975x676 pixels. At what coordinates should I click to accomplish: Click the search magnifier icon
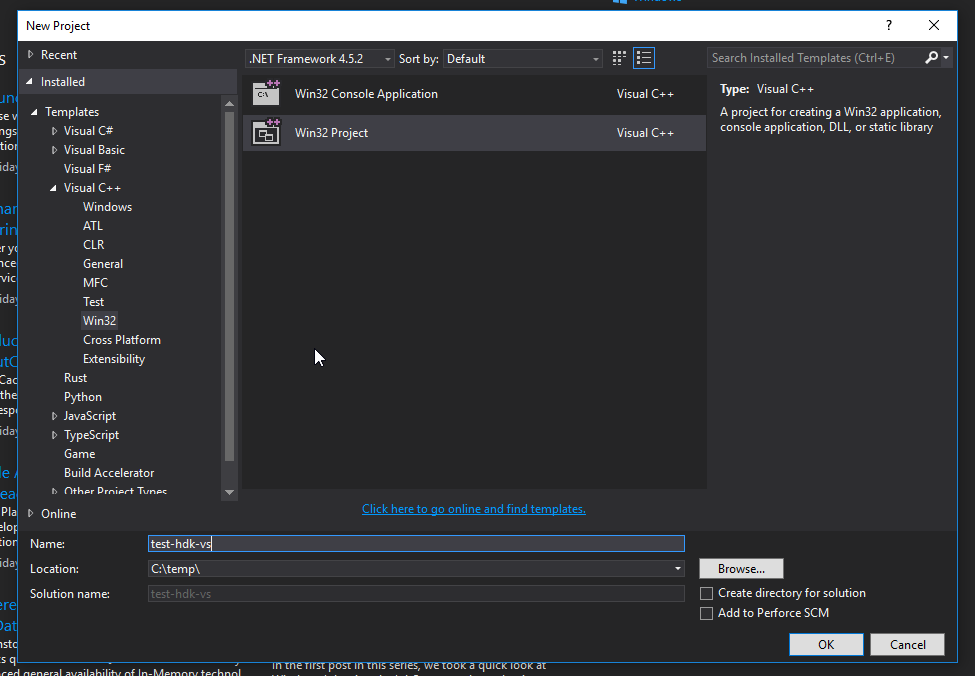(929, 57)
